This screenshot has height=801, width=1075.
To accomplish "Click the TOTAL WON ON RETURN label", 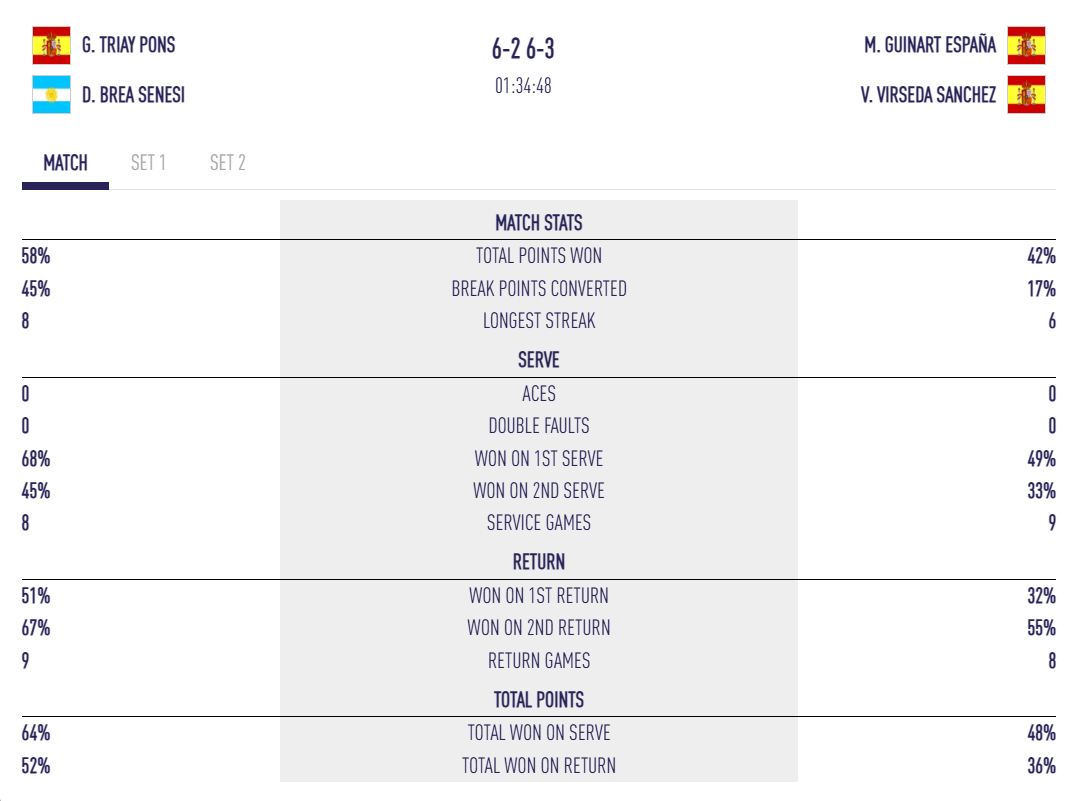I will 538,766.
